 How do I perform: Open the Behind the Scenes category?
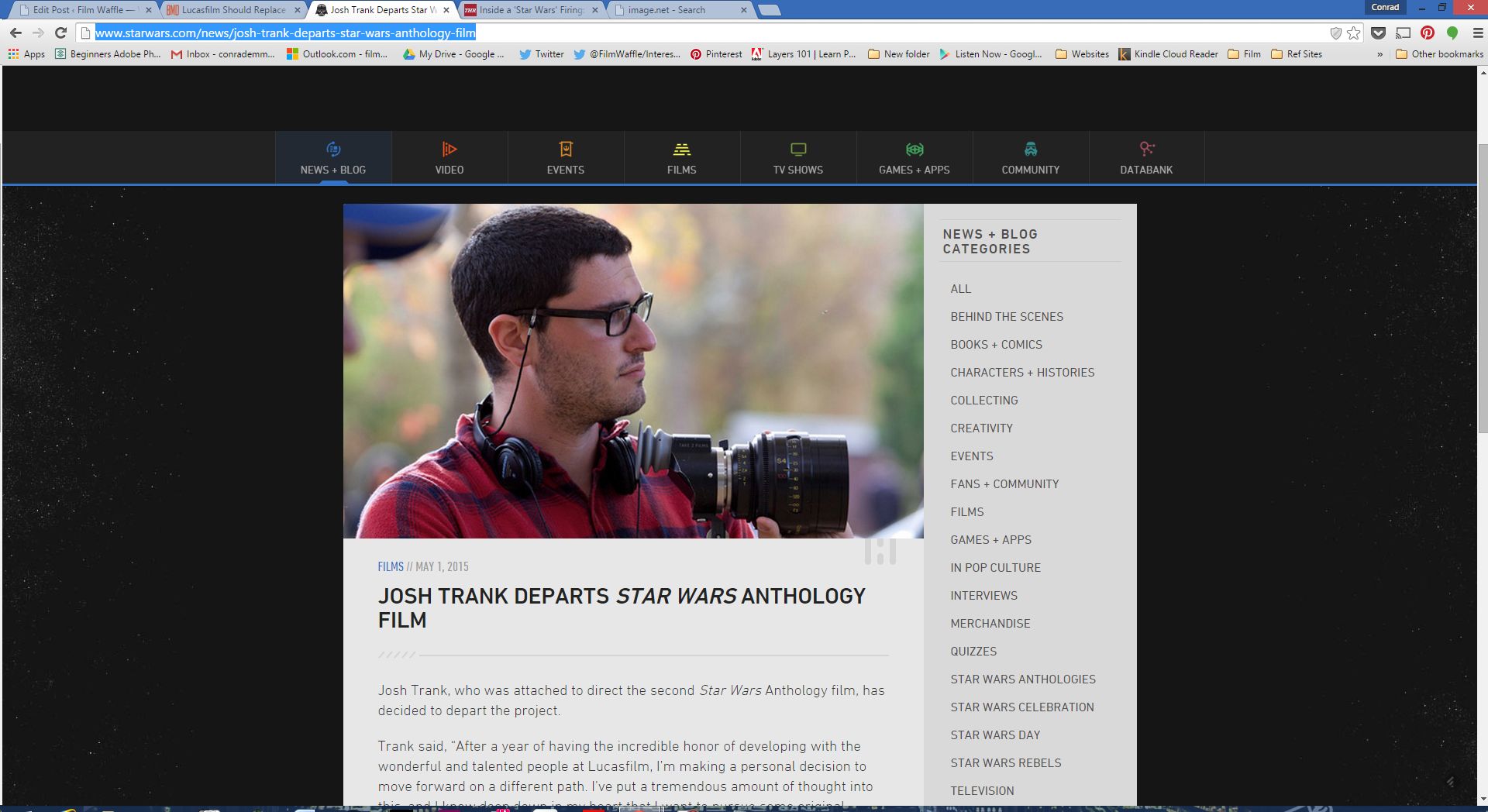click(1007, 317)
